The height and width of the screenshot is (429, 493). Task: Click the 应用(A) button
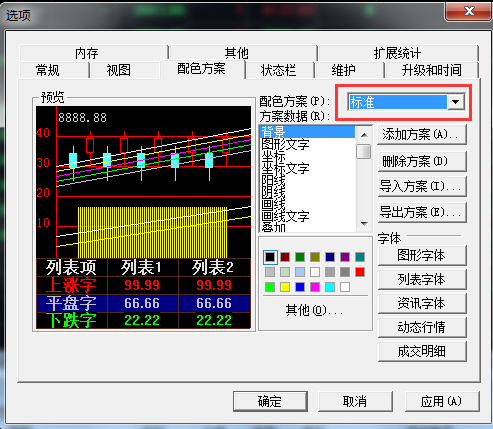(442, 402)
